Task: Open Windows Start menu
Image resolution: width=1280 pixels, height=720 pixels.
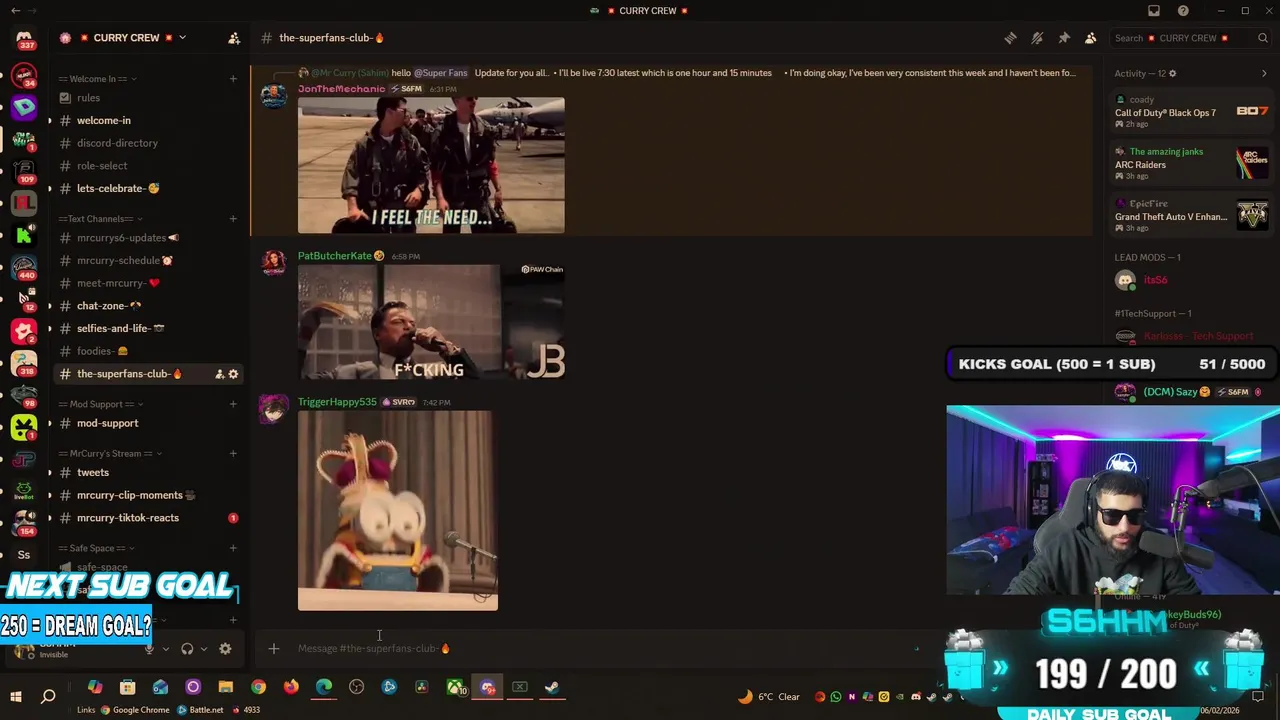Action: (x=15, y=696)
